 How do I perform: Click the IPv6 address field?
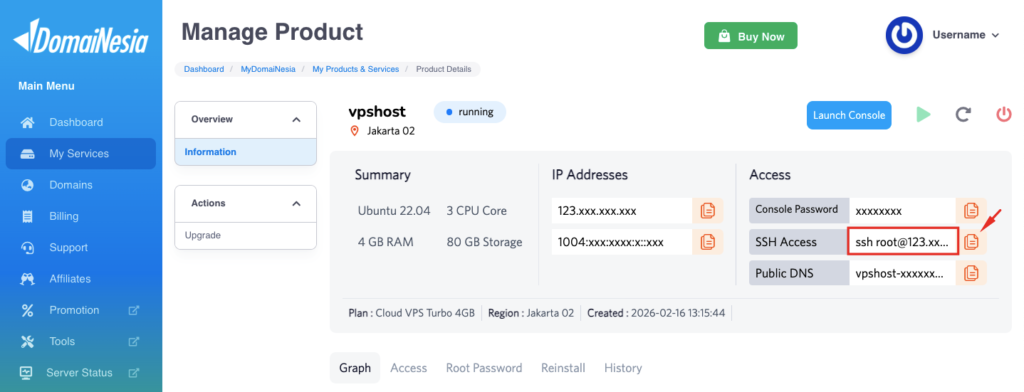coord(622,242)
